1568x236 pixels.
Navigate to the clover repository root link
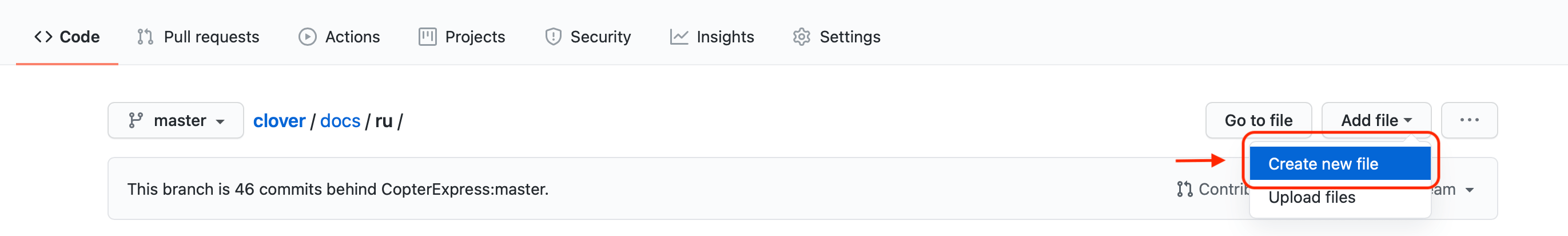(279, 121)
